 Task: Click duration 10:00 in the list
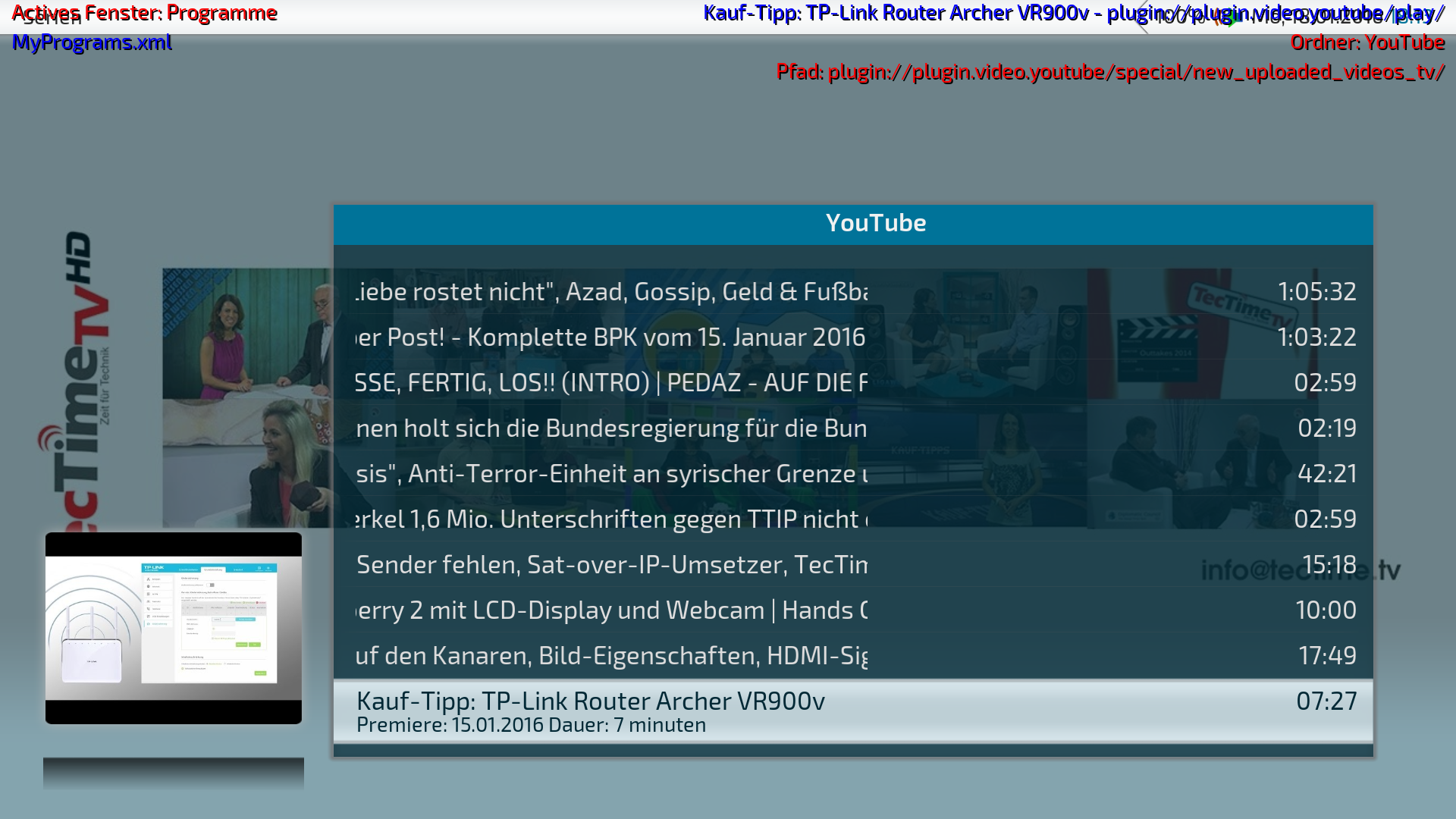tap(1326, 610)
